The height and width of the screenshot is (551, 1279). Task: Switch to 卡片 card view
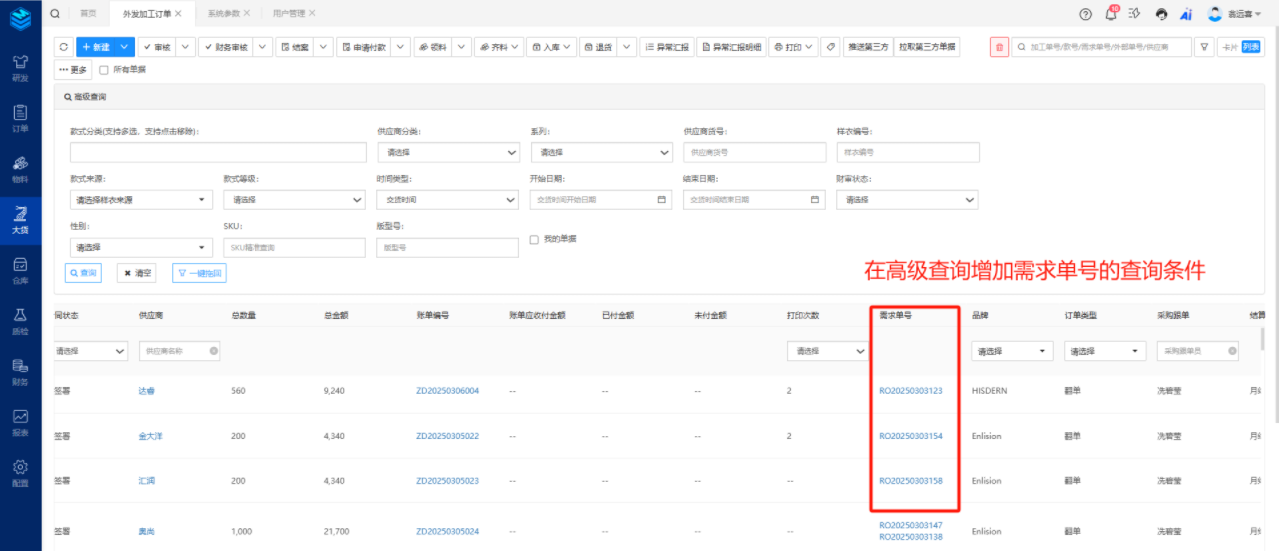(x=1228, y=47)
